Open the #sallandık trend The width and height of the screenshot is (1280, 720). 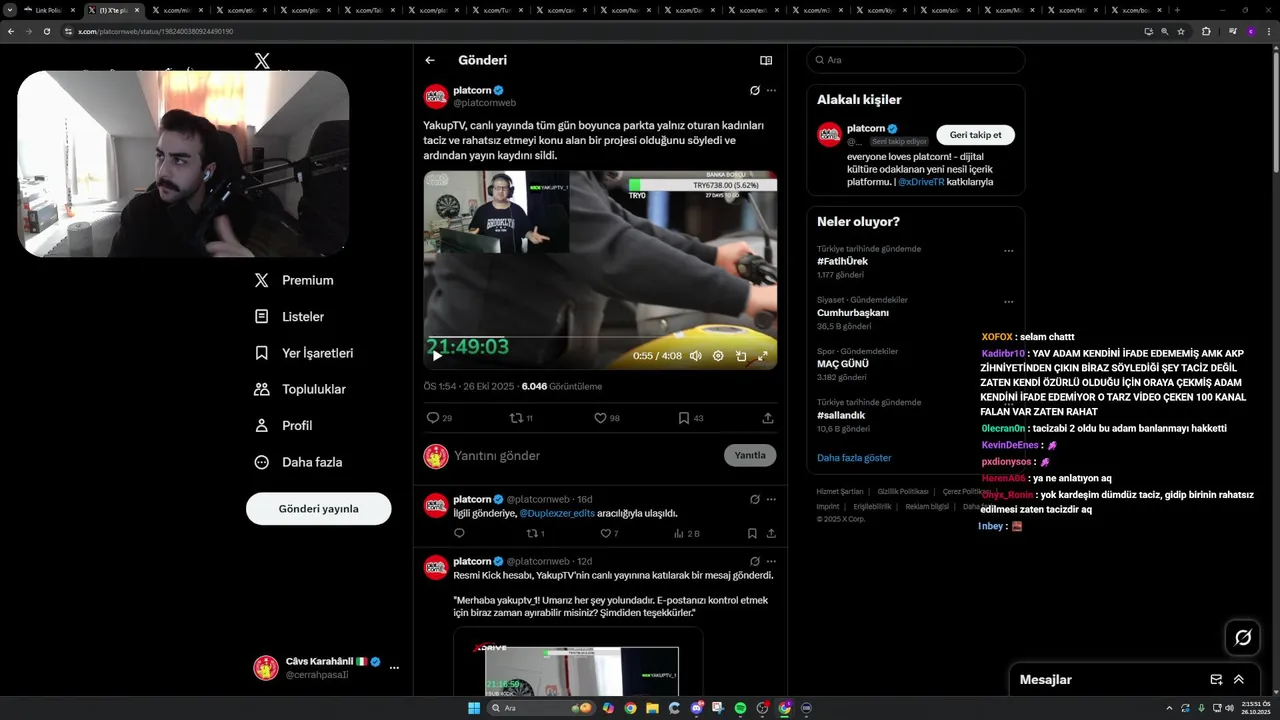[x=841, y=415]
